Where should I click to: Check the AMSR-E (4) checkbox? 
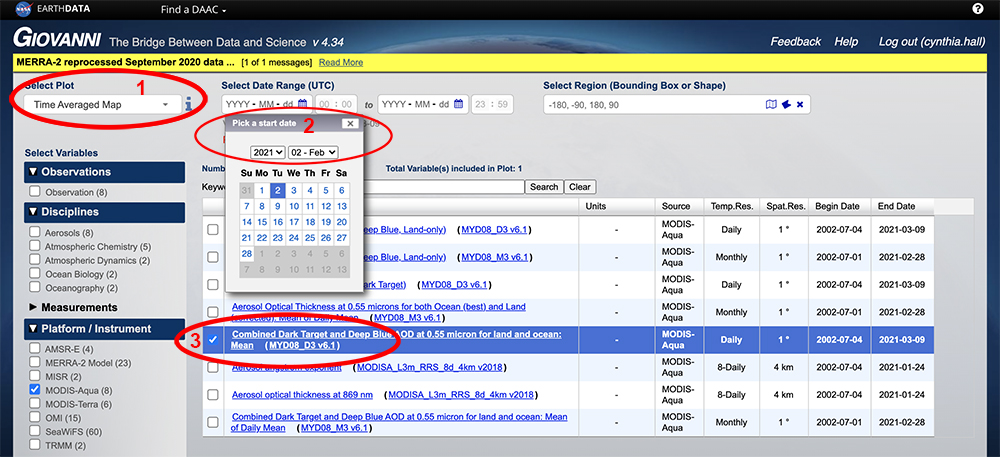34,349
